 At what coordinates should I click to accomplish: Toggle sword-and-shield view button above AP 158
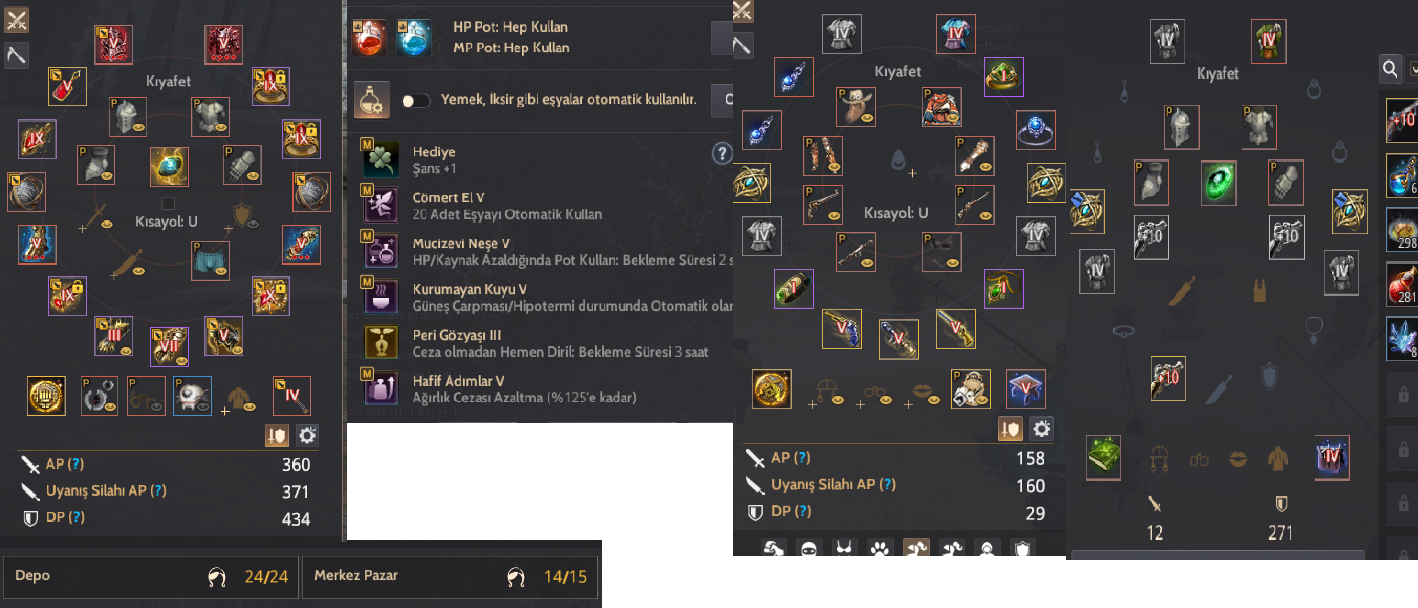click(1010, 429)
